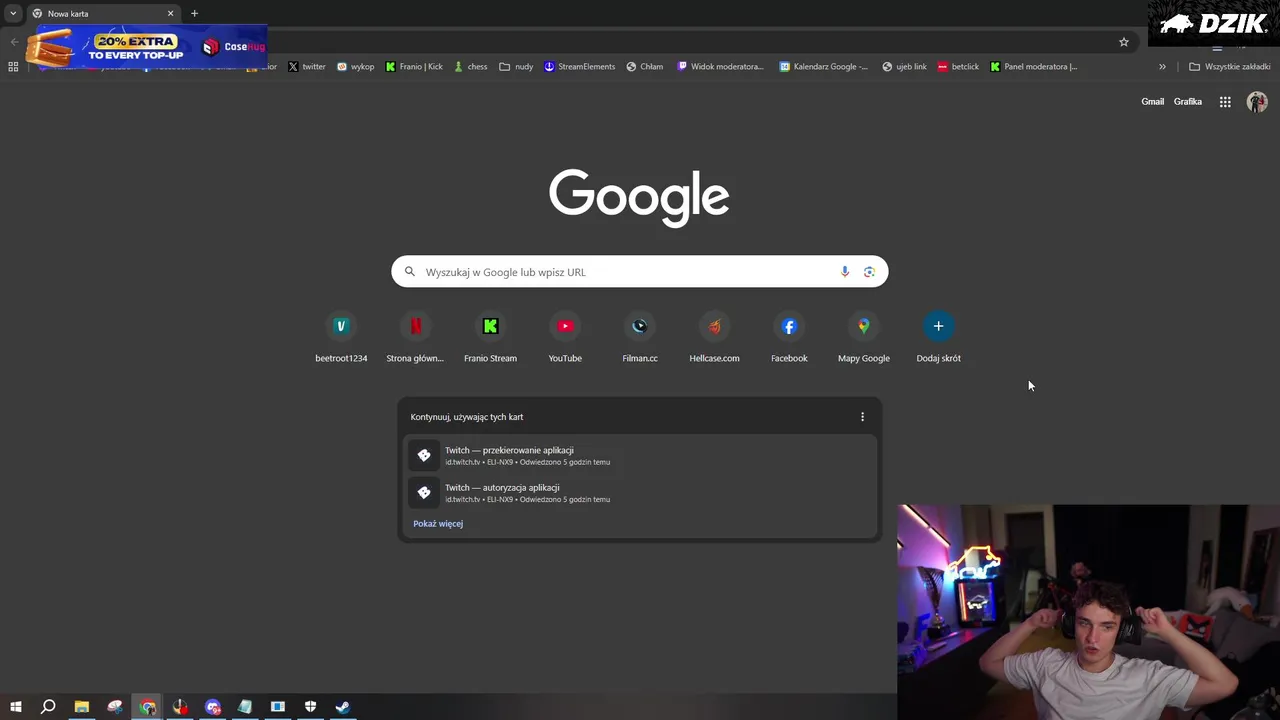The width and height of the screenshot is (1280, 720).
Task: Bookmark this page with the star icon
Action: click(x=1124, y=42)
